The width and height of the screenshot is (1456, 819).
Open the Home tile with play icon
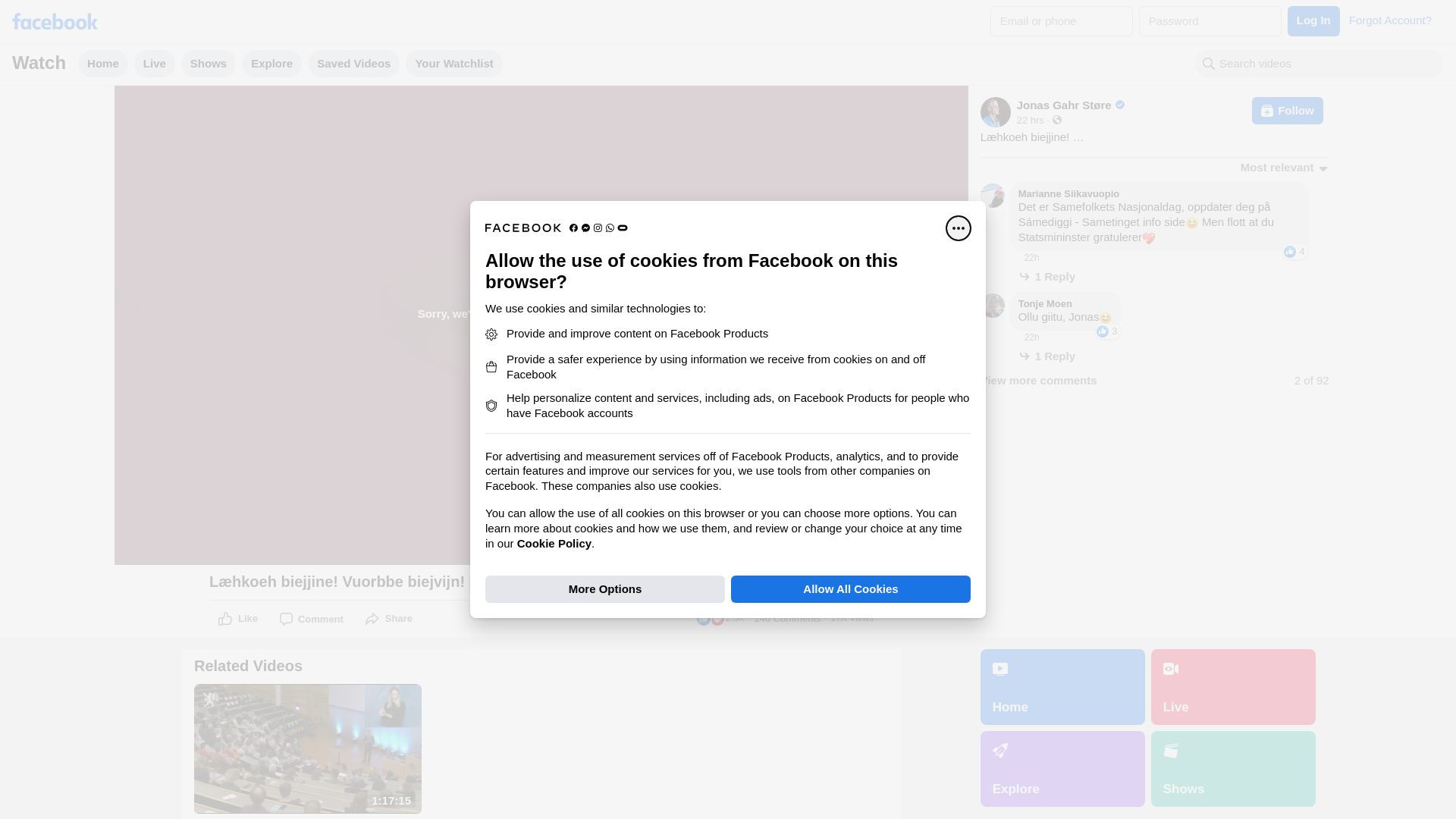tap(1062, 687)
